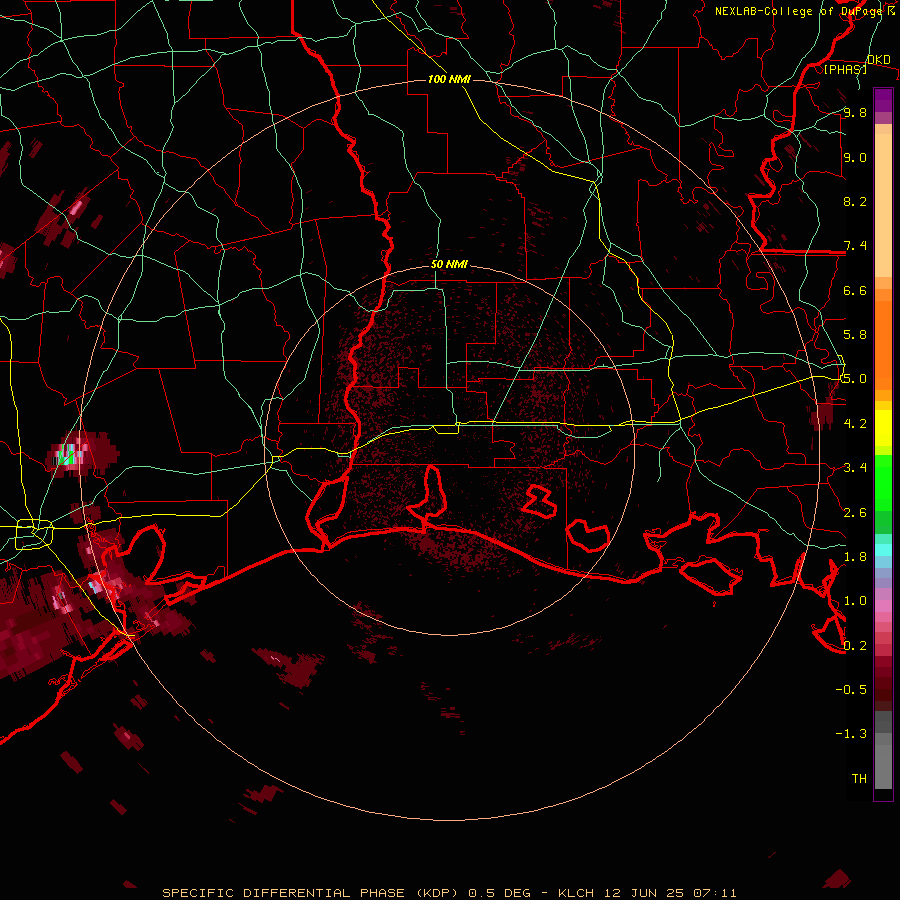Click the 2.6 value on the color scale
Screen dimensions: 900x900
click(855, 512)
